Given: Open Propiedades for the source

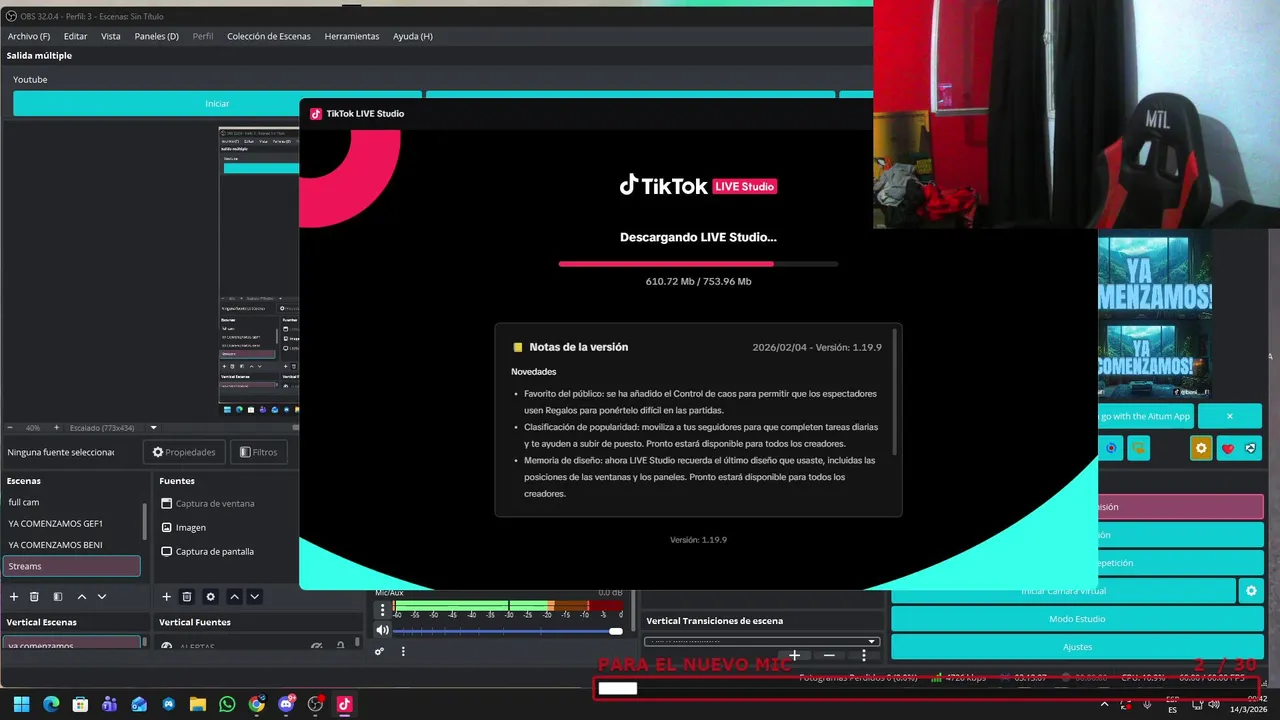Looking at the screenshot, I should point(184,452).
